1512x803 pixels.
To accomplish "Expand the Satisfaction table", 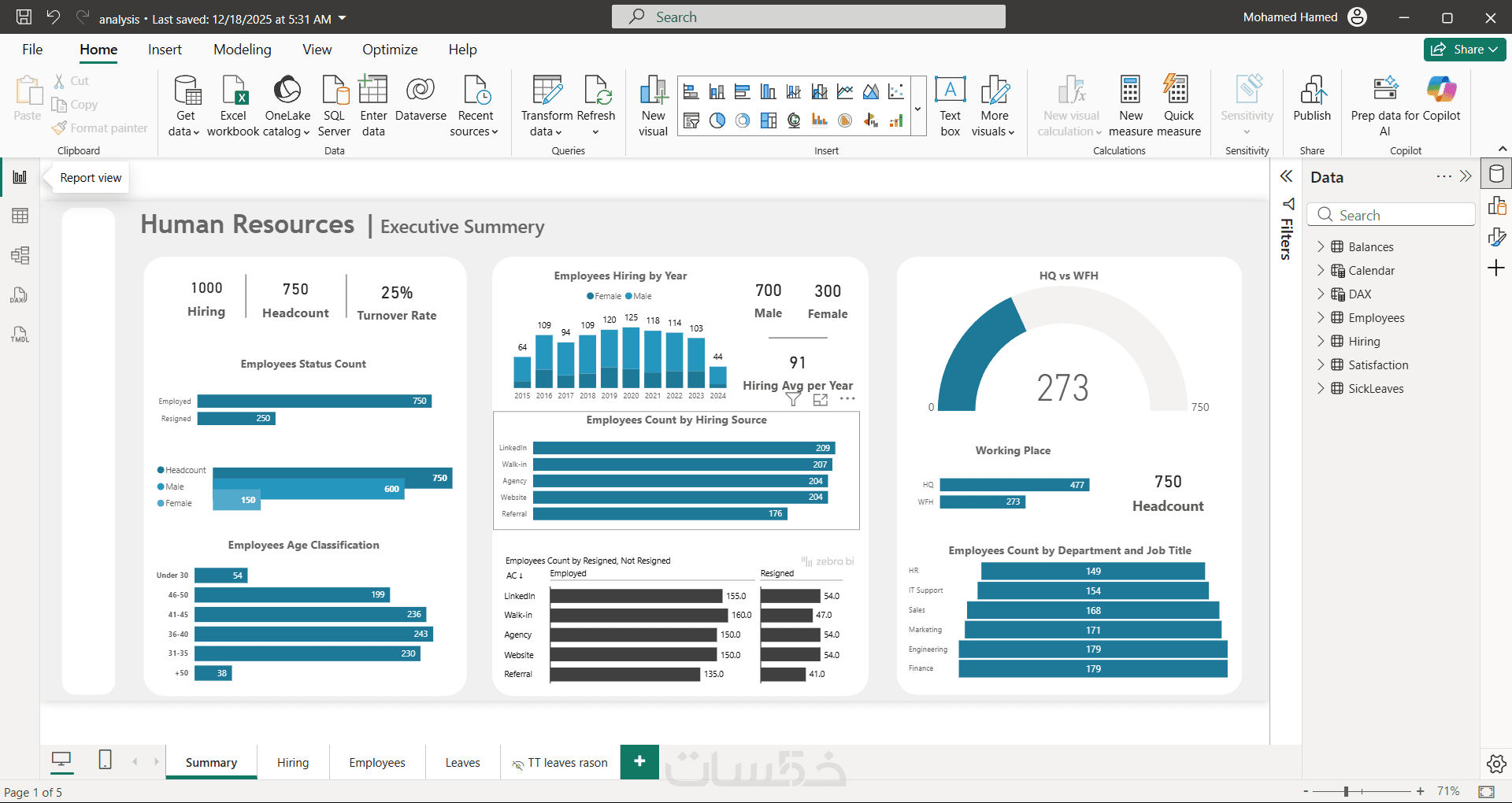I will coord(1321,365).
